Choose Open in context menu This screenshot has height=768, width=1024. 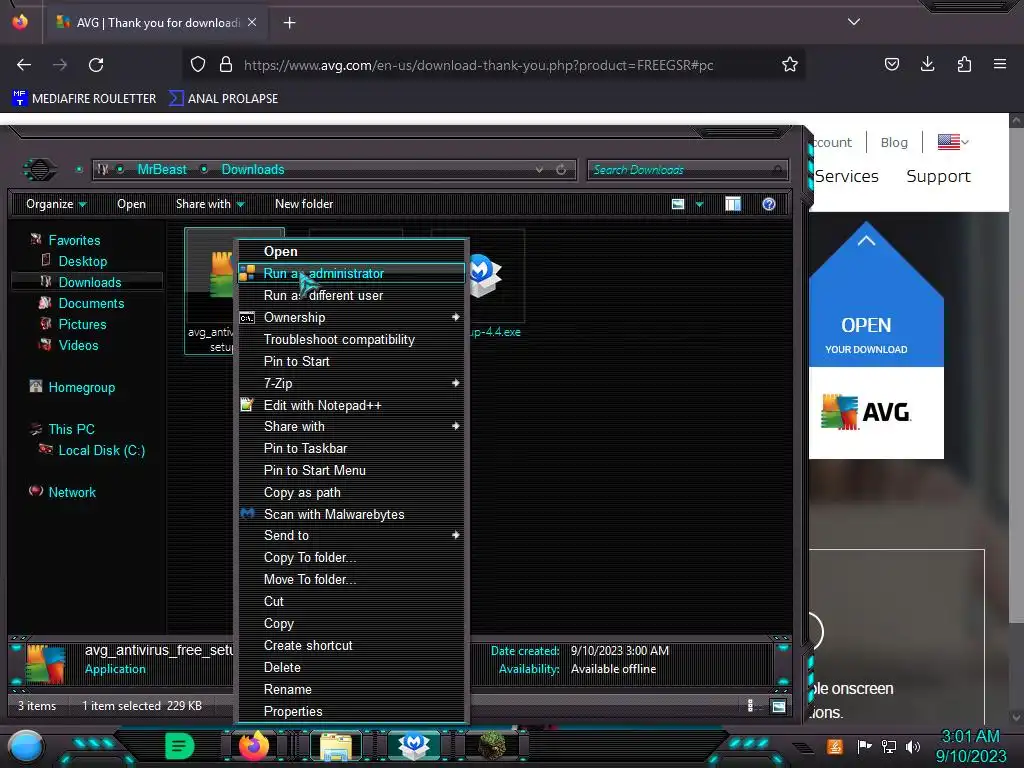point(351,251)
